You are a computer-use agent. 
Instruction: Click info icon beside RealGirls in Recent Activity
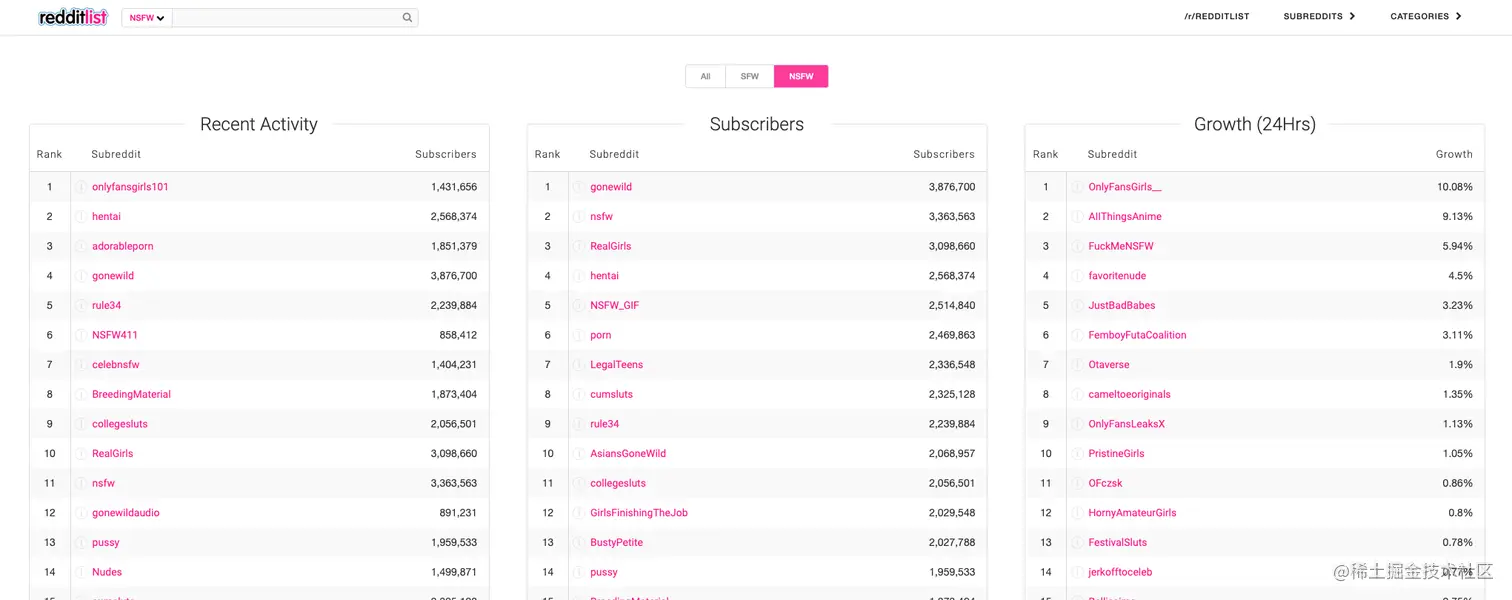tap(81, 454)
